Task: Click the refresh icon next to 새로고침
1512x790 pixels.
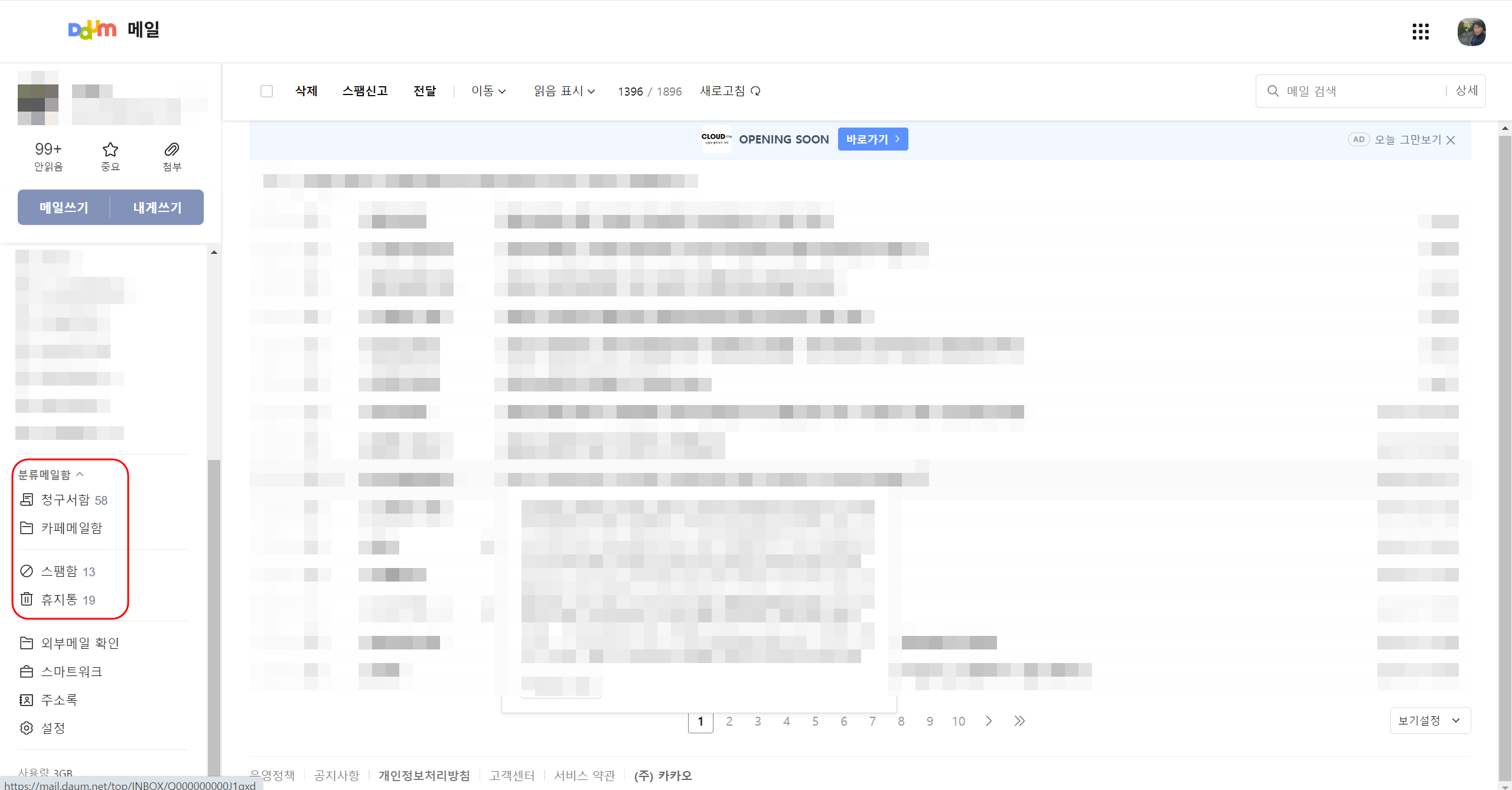Action: pos(755,91)
